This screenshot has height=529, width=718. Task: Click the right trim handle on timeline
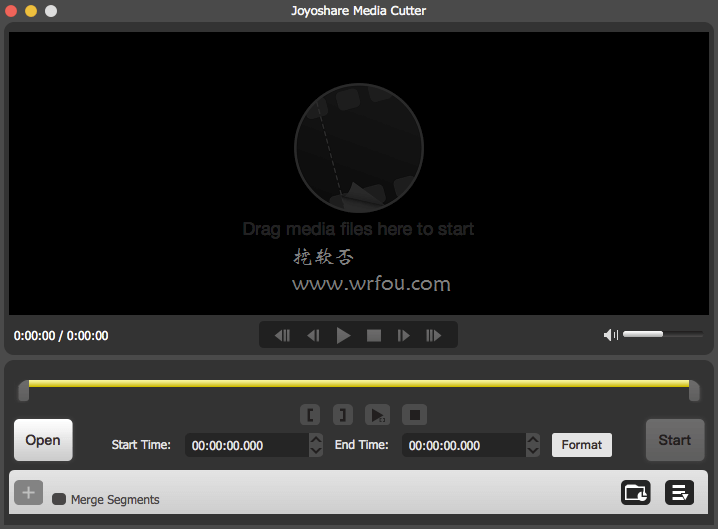coord(695,391)
